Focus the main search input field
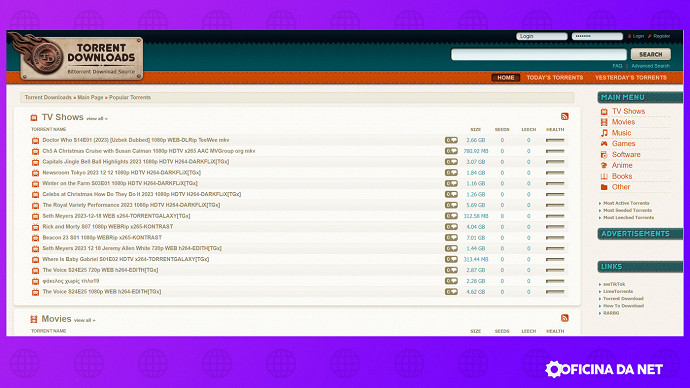The width and height of the screenshot is (690, 388). (x=539, y=54)
